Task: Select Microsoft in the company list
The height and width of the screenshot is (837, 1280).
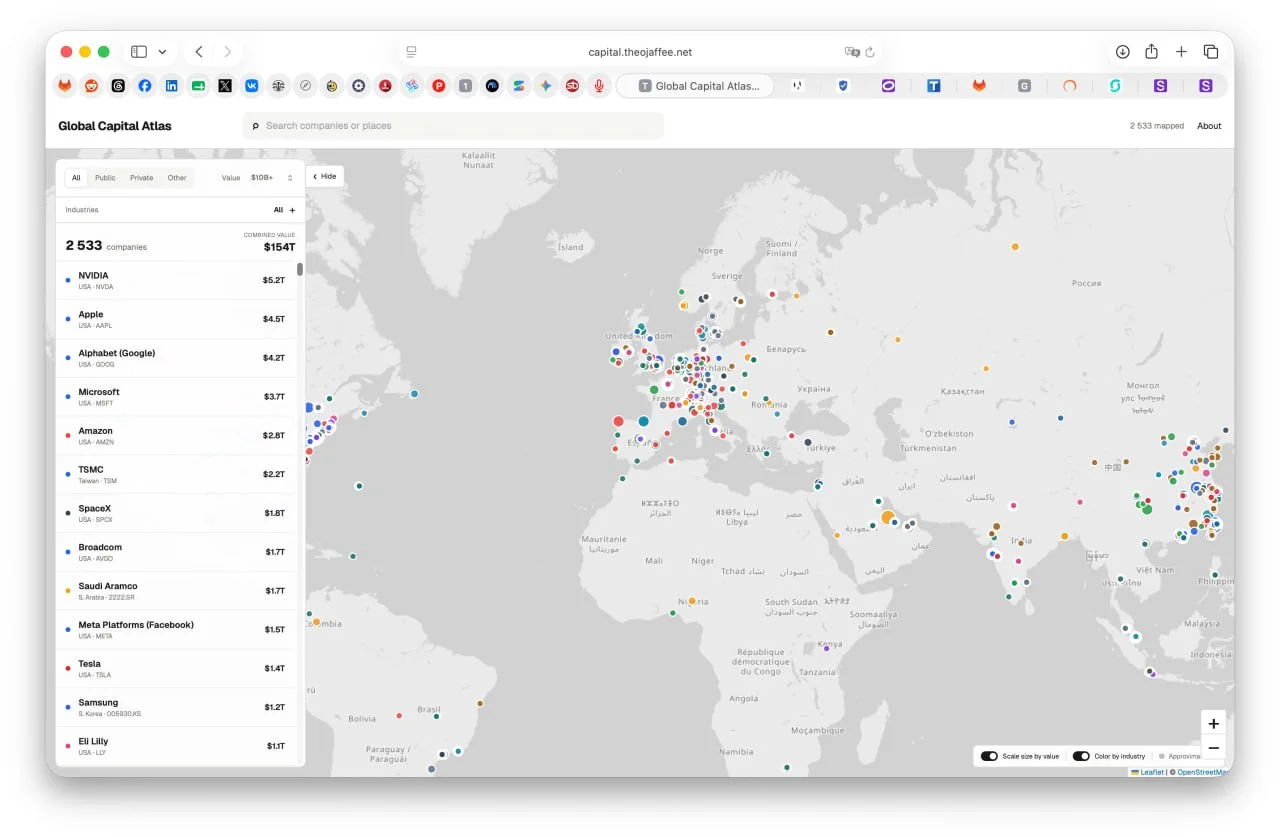Action: click(178, 397)
